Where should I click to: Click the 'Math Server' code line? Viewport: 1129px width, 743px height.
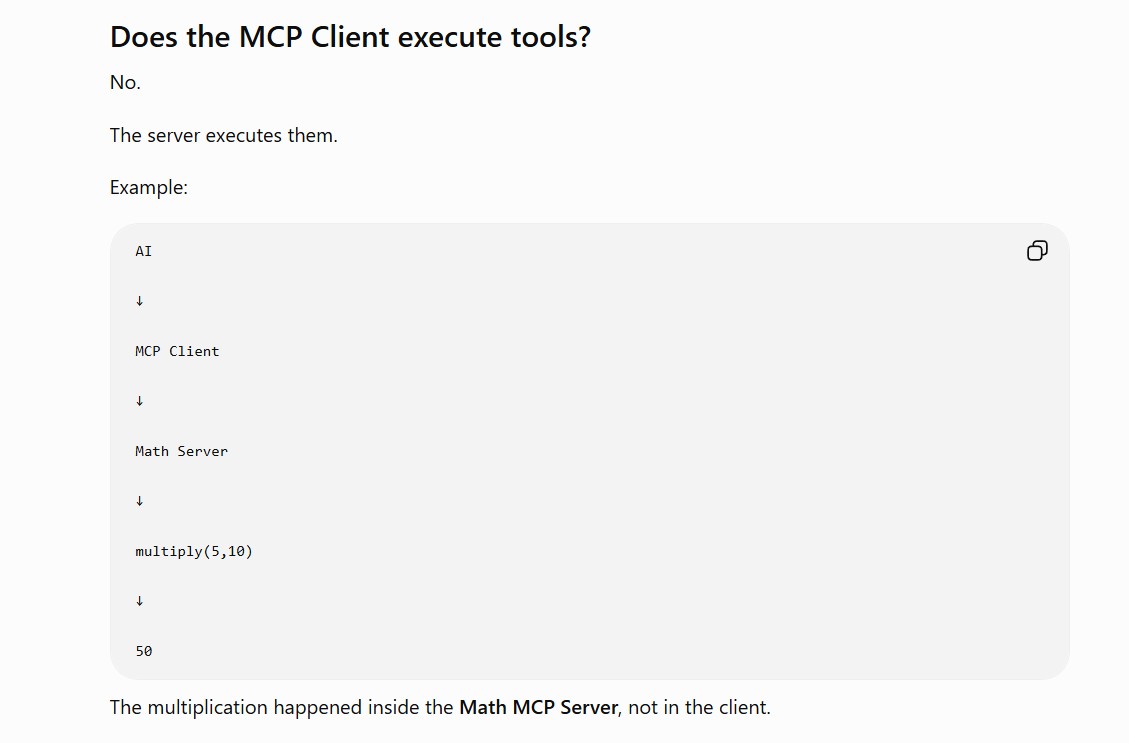click(x=181, y=451)
